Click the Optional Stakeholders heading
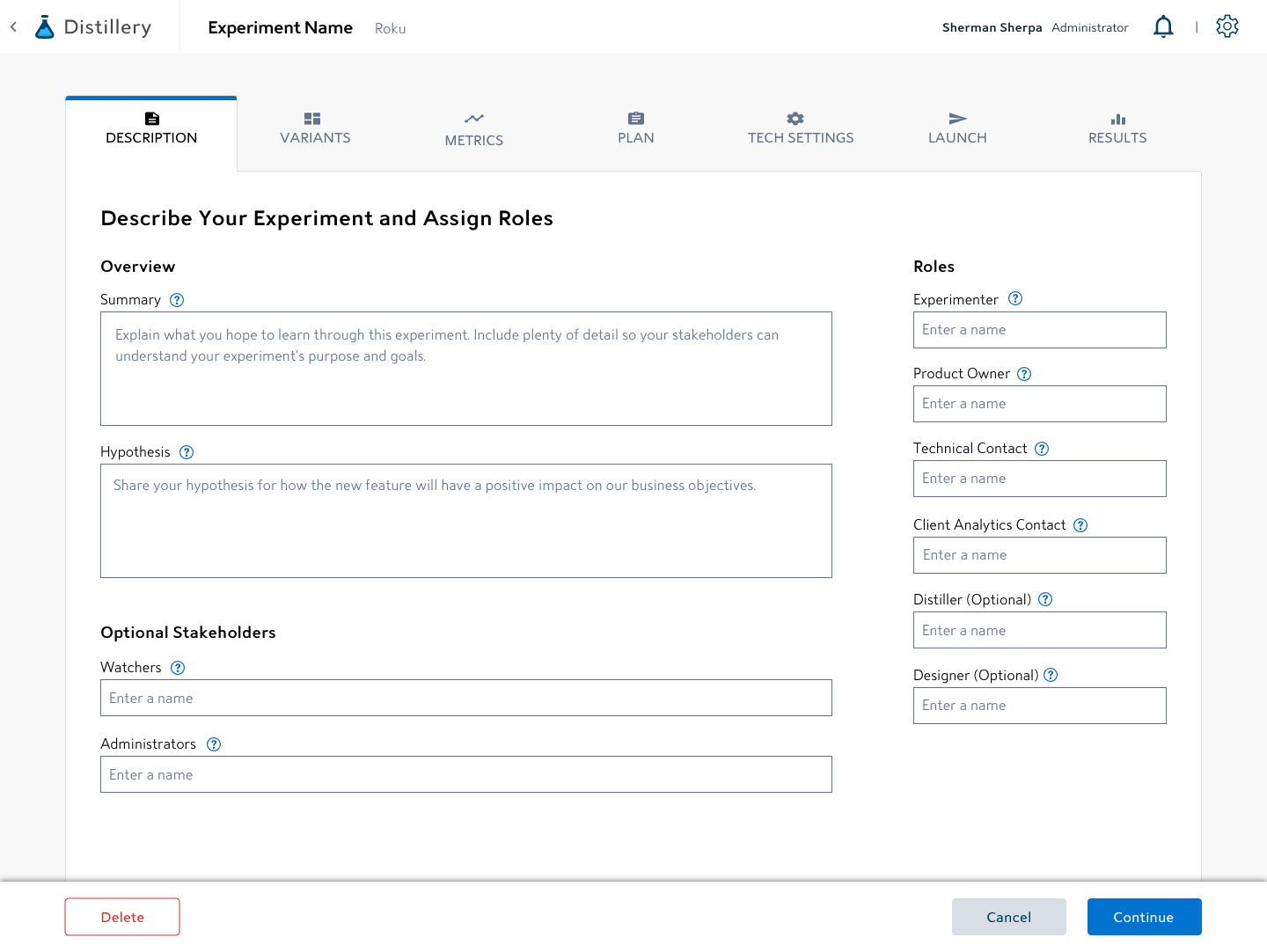Image resolution: width=1267 pixels, height=952 pixels. (188, 633)
